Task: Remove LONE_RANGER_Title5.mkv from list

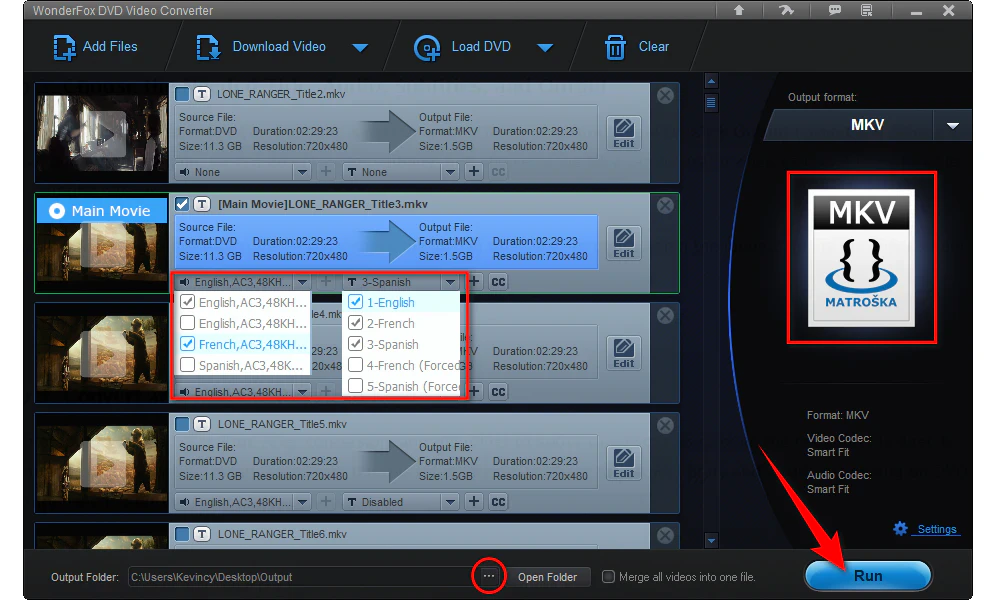Action: [x=665, y=425]
